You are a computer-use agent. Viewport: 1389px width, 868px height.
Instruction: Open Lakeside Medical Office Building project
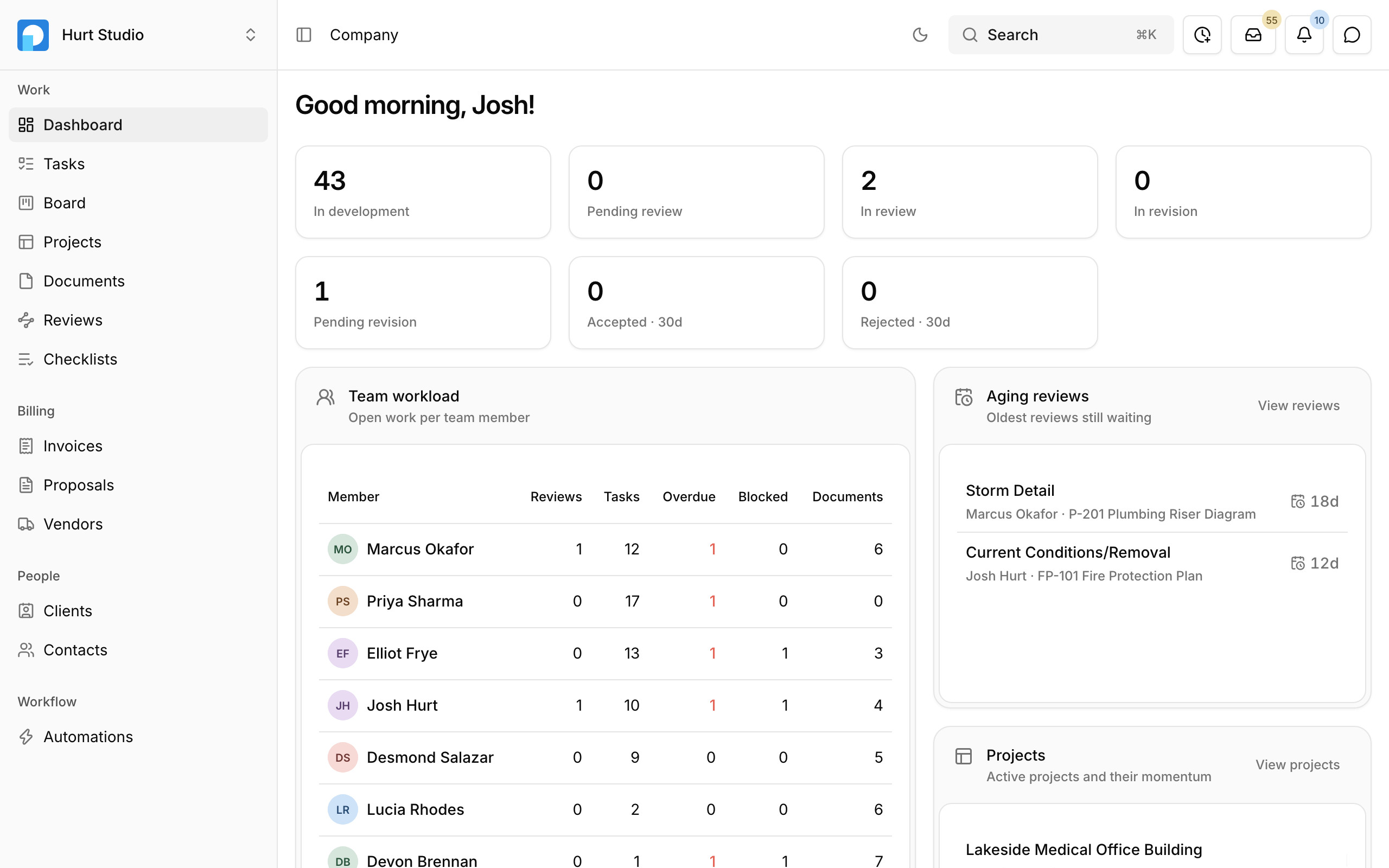pyautogui.click(x=1084, y=850)
